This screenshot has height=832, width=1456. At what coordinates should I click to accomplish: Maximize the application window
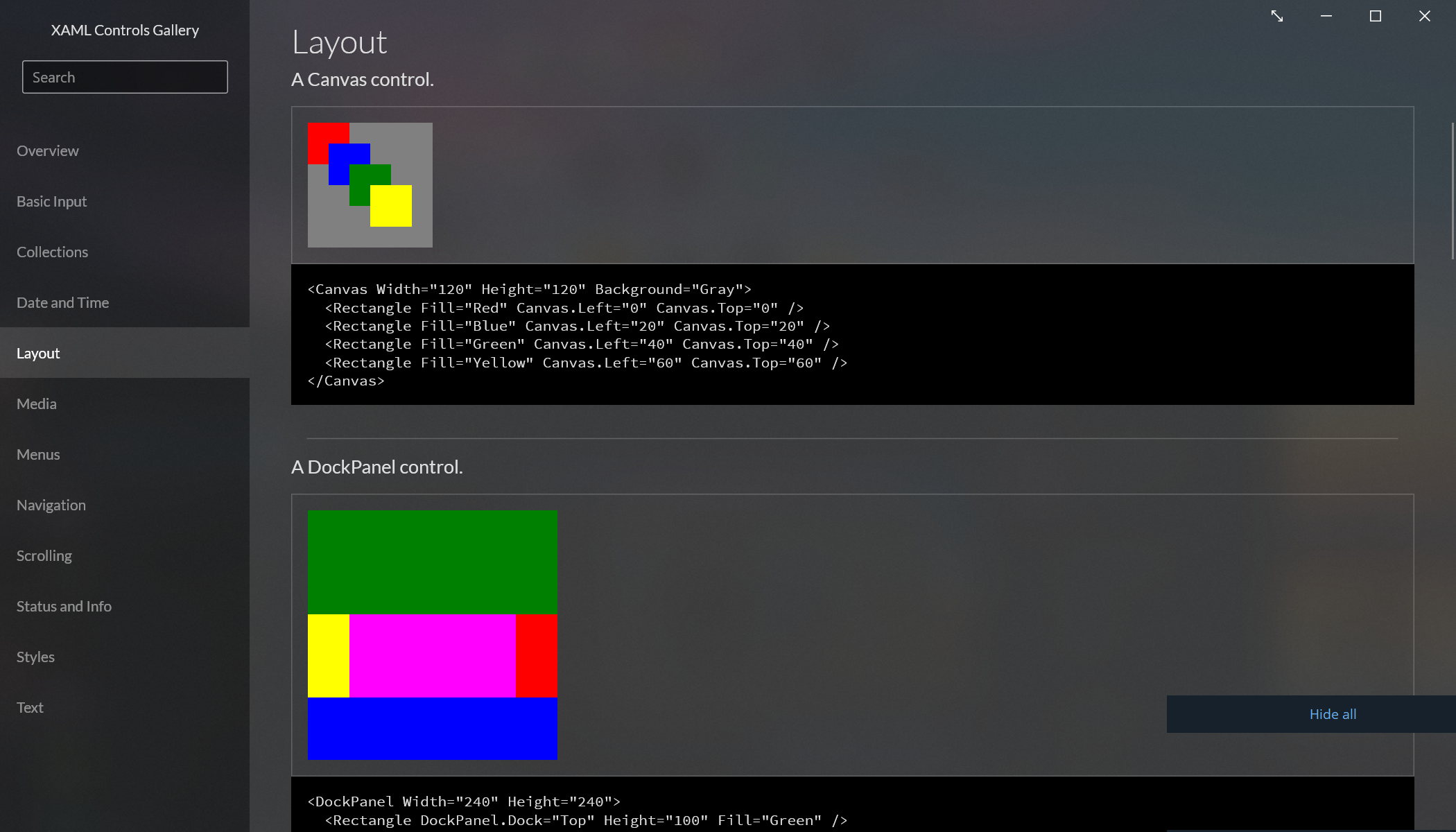pos(1375,16)
